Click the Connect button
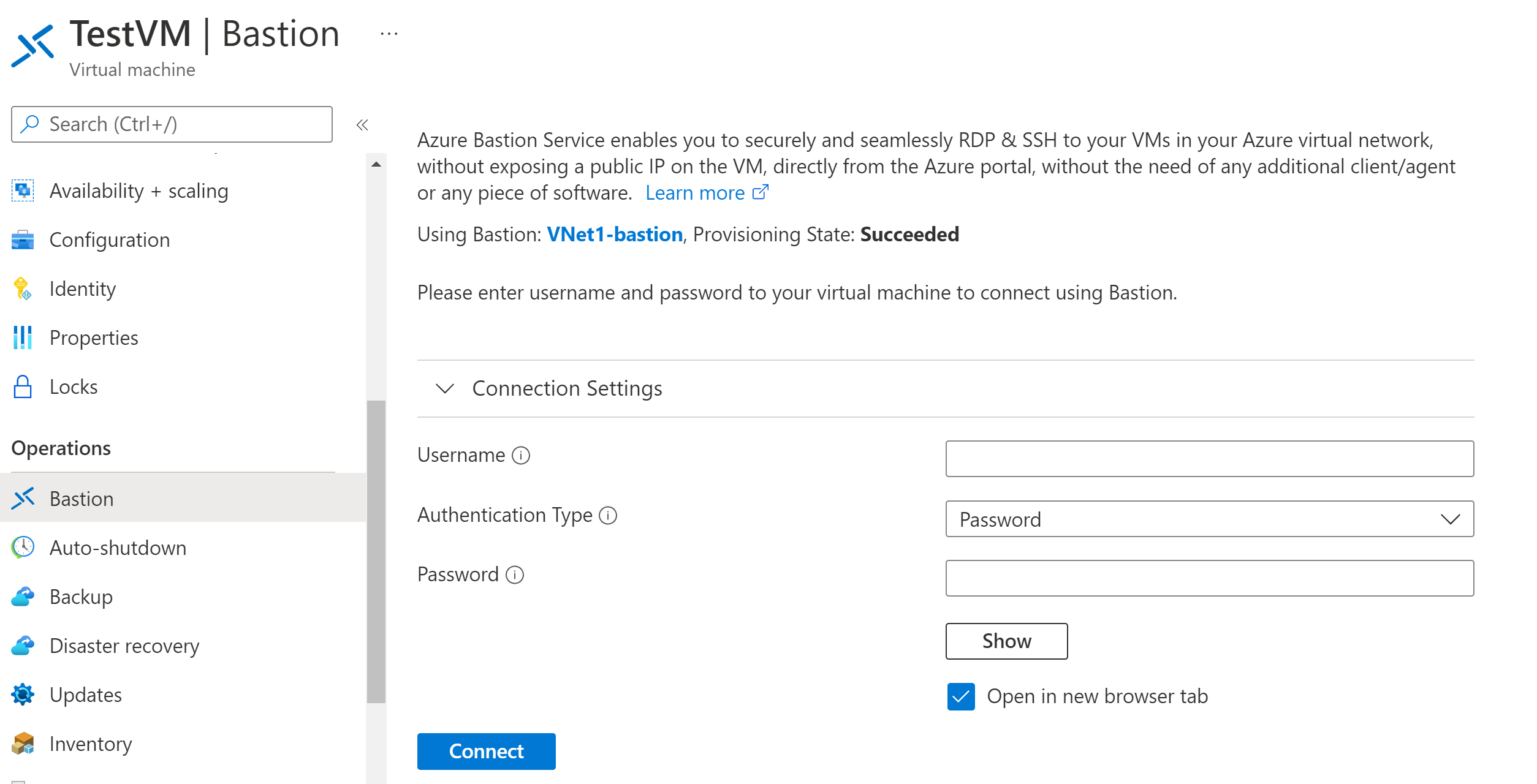This screenshot has width=1537, height=784. click(486, 750)
